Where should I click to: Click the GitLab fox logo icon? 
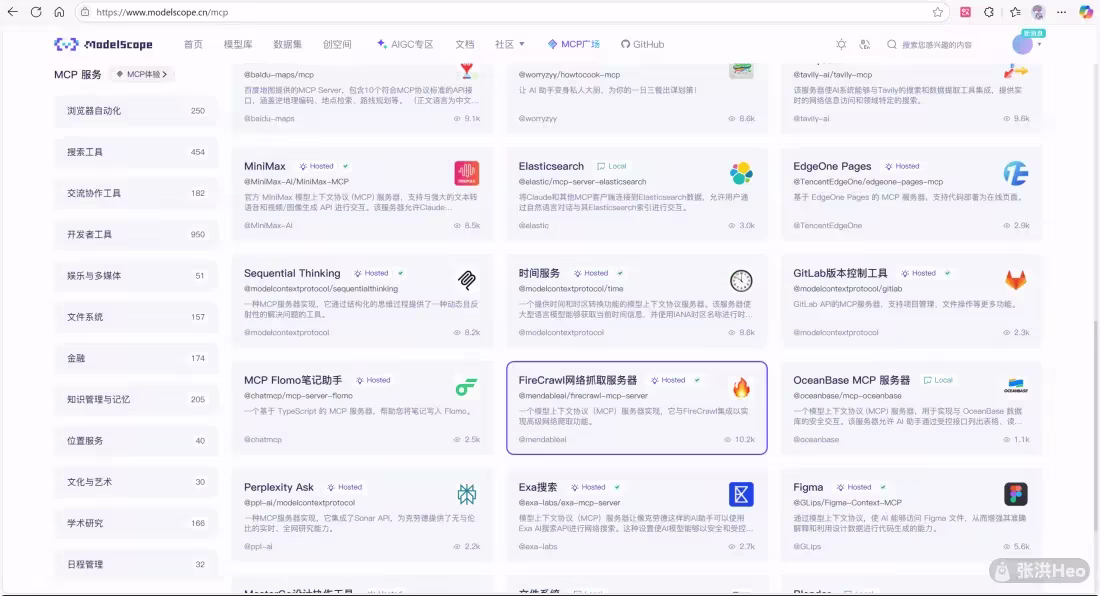pos(1015,280)
